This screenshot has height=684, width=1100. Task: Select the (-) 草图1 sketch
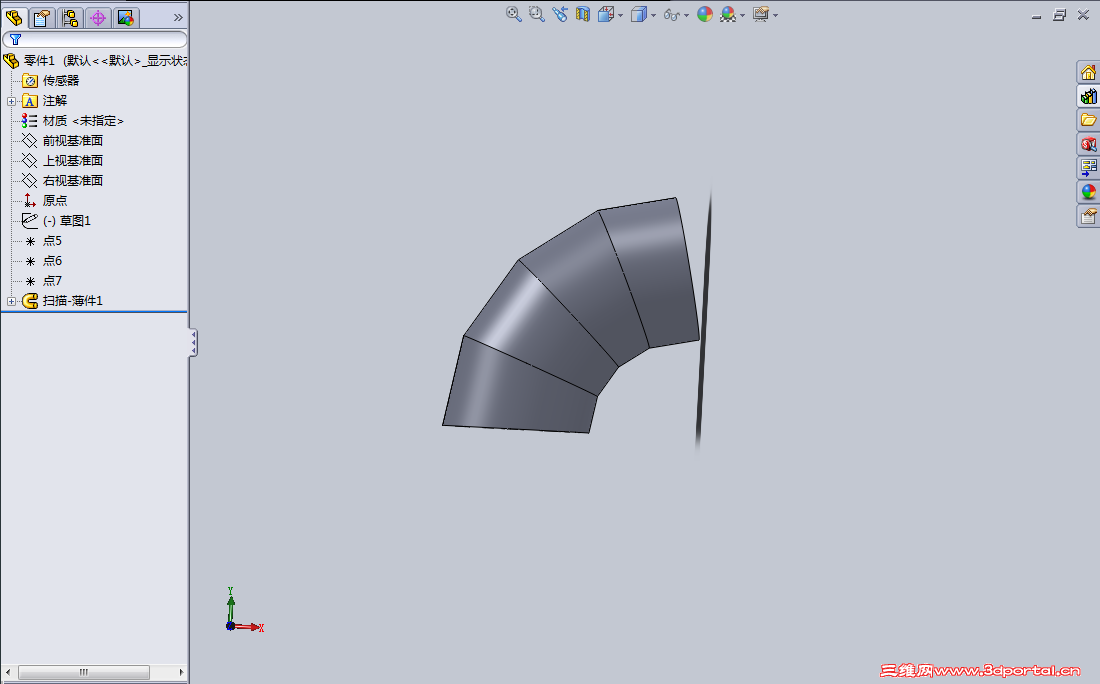[67, 221]
